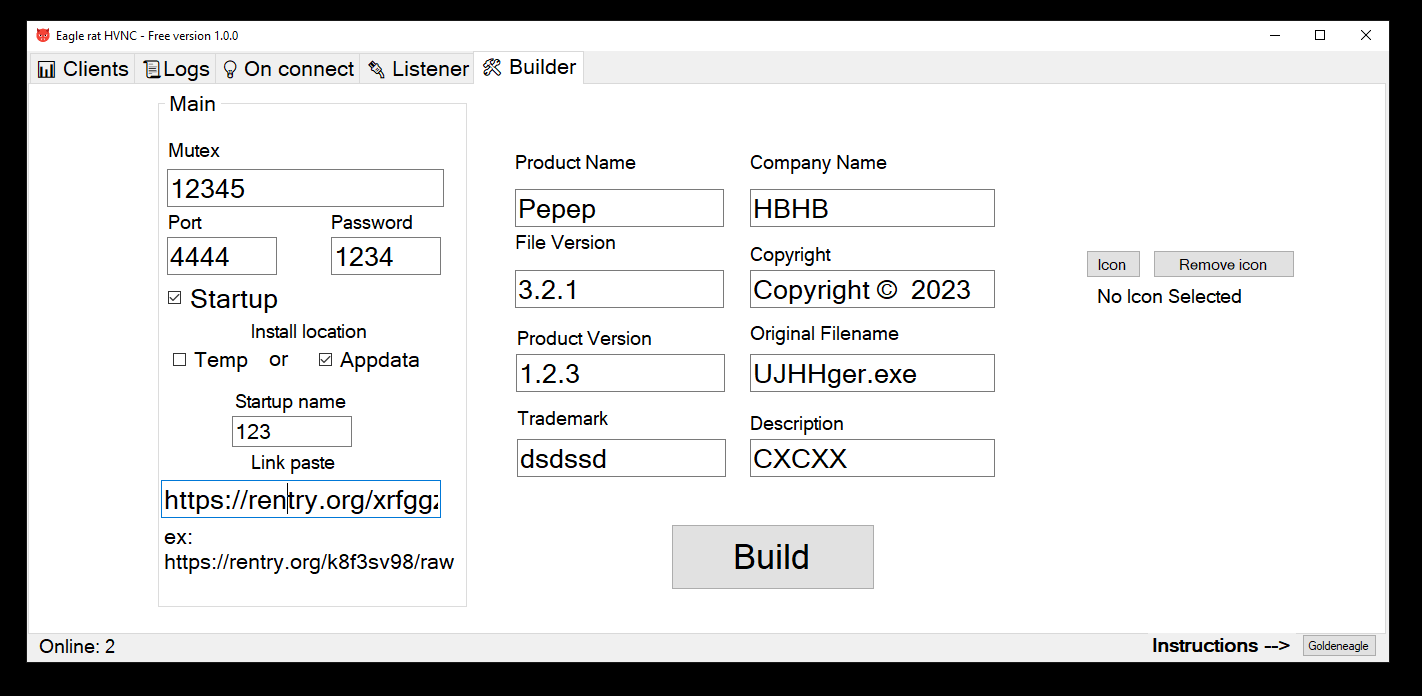Viewport: 1422px width, 696px height.
Task: Focus the Port input field
Action: [x=222, y=256]
